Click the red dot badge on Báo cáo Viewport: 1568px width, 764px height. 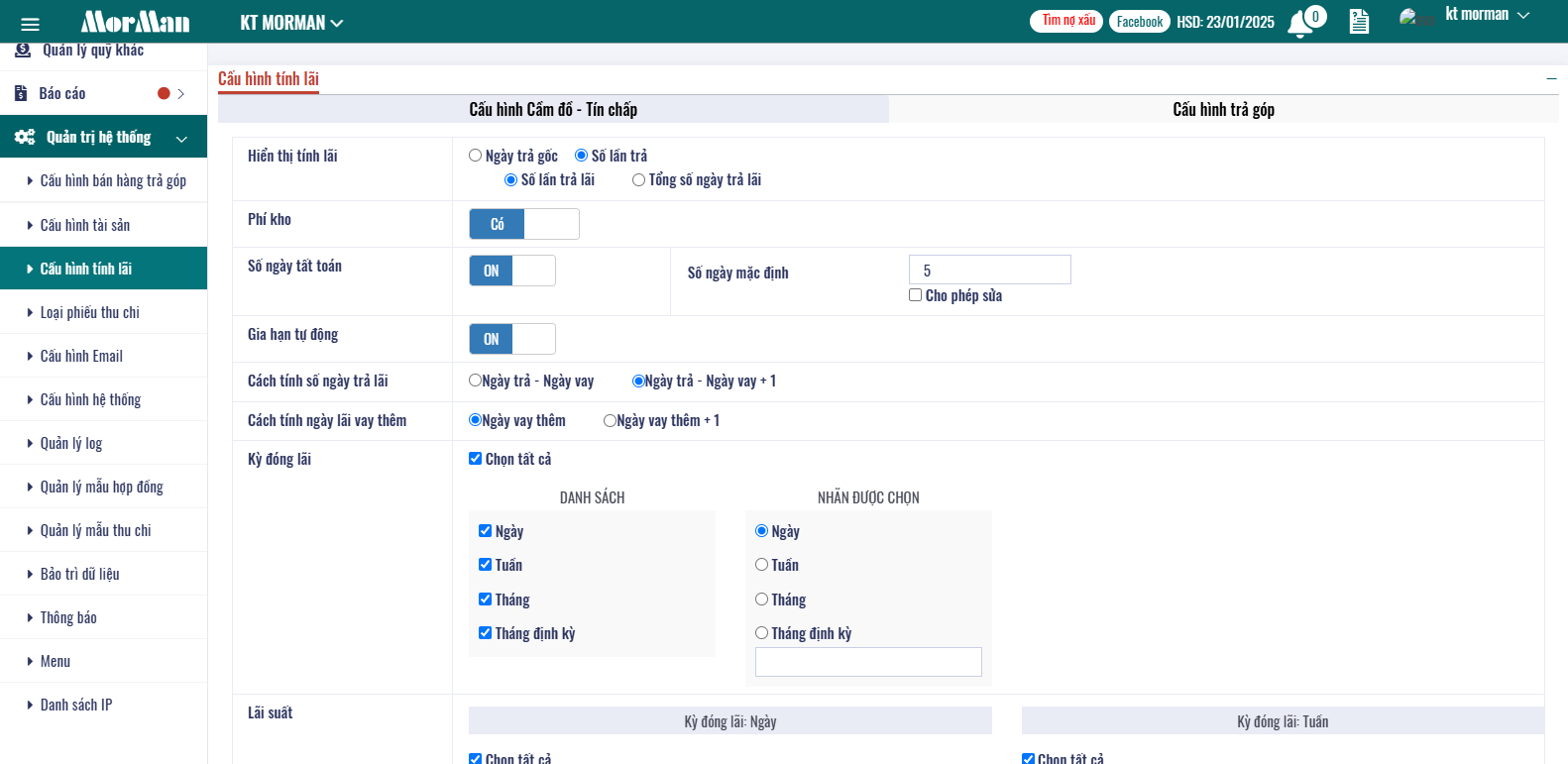tap(164, 93)
